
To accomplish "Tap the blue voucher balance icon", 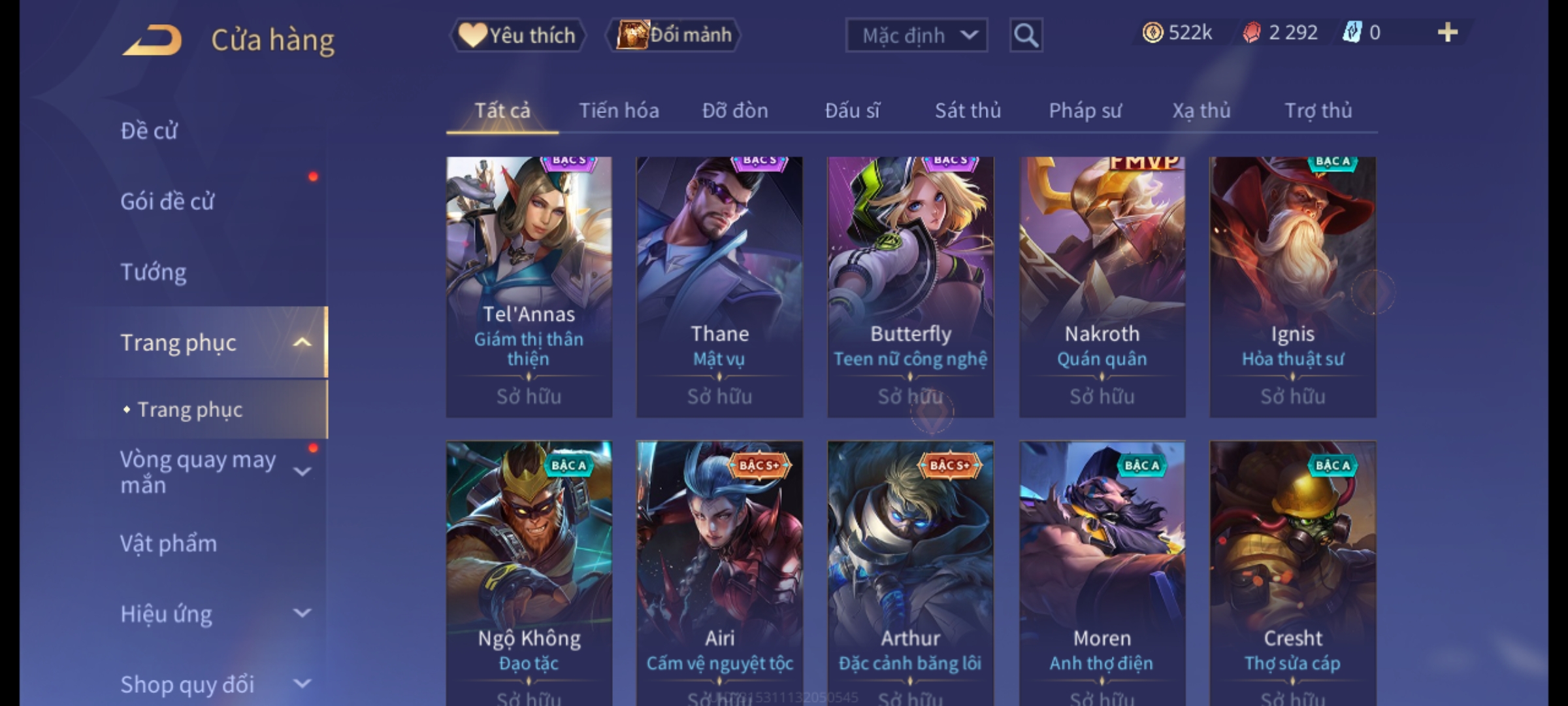I will point(1351,33).
